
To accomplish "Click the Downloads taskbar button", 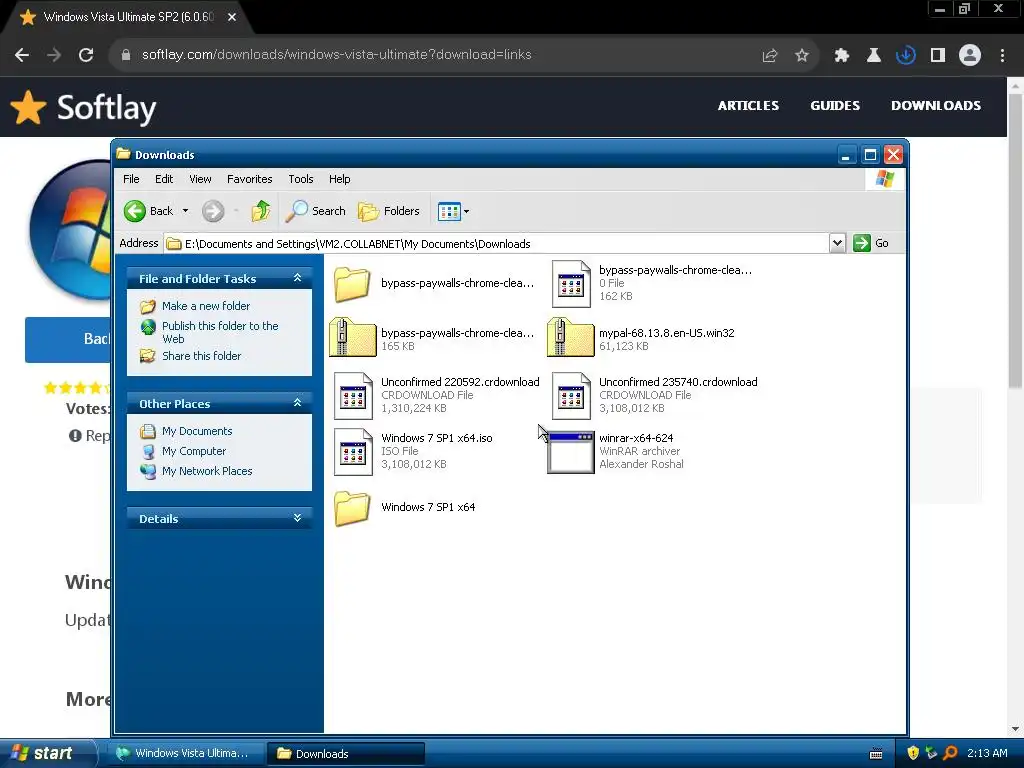I will pyautogui.click(x=346, y=753).
